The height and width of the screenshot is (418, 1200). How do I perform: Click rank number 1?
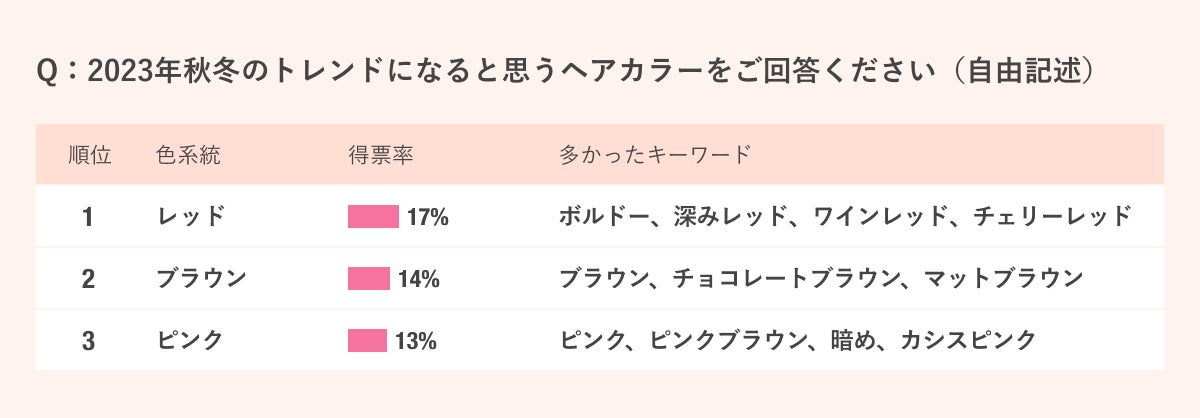(88, 217)
